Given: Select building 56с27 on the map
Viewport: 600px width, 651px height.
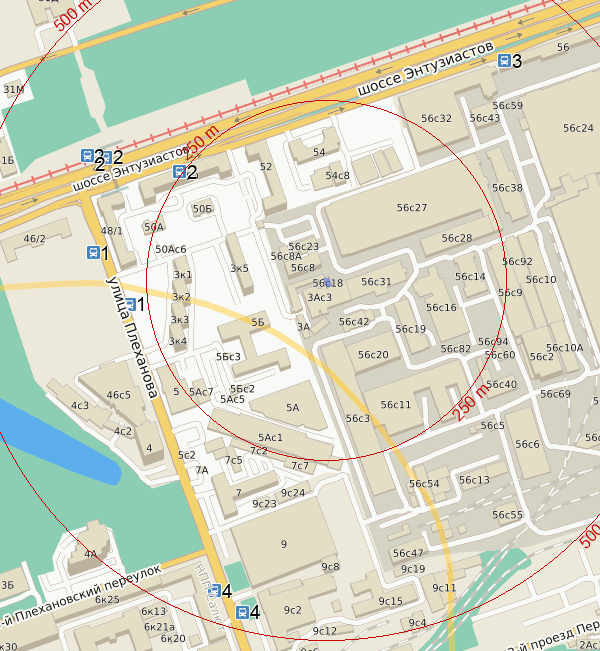Looking at the screenshot, I should (x=411, y=208).
